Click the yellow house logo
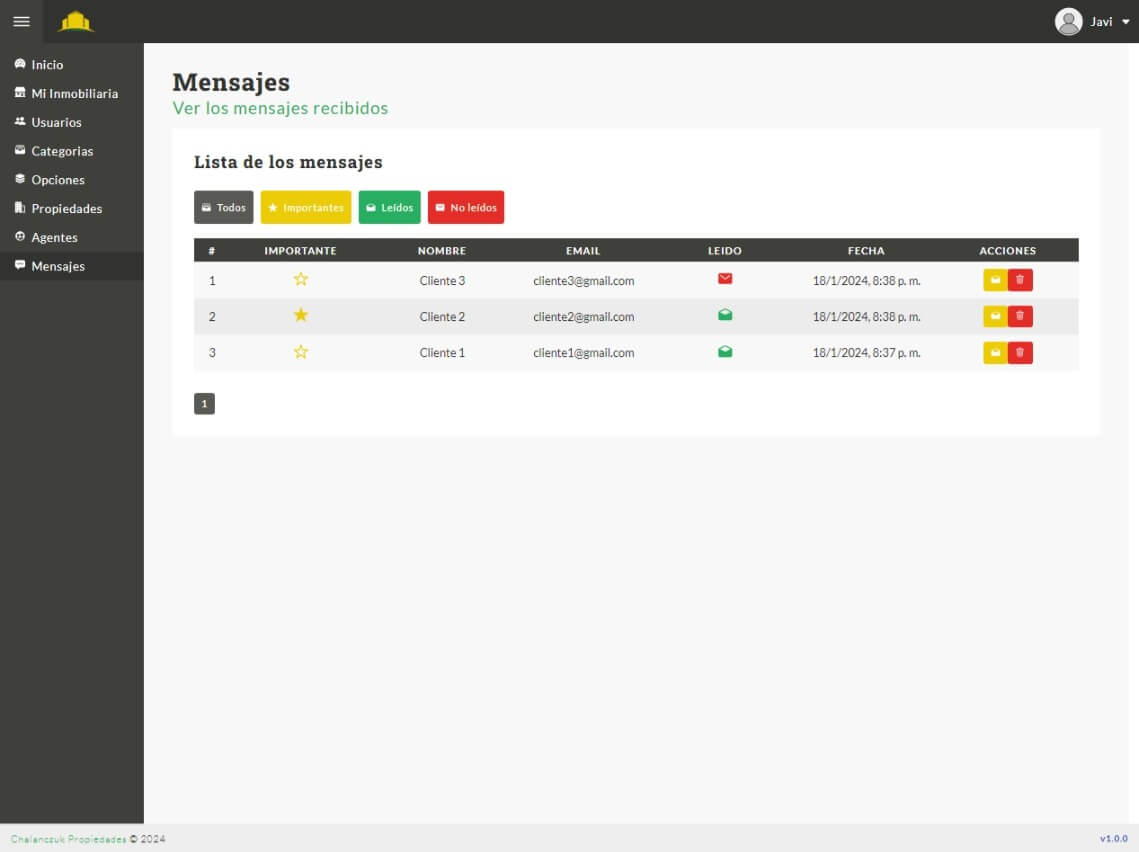The height and width of the screenshot is (852, 1139). (76, 21)
